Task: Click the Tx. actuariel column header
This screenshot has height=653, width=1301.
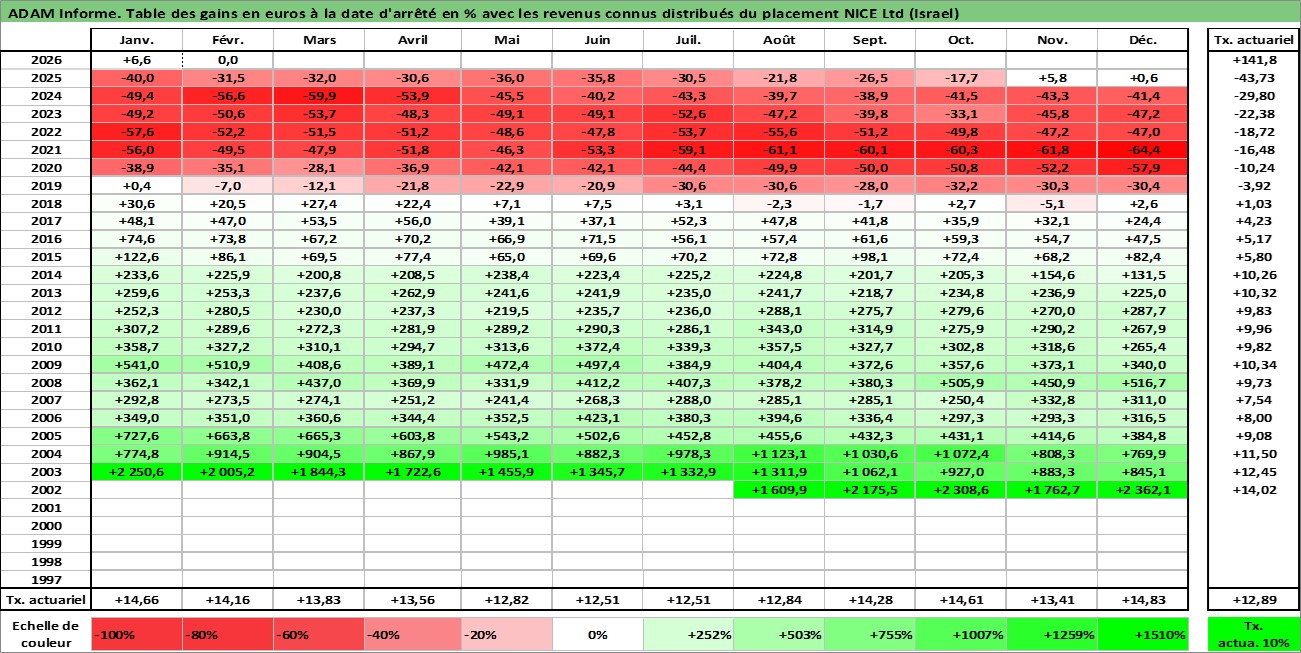Action: 1253,40
